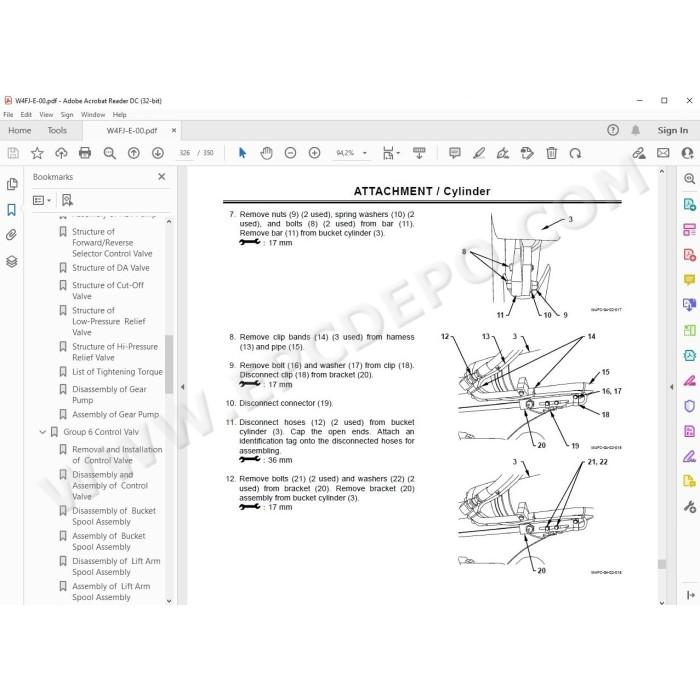Open the Layers panel icon
This screenshot has width=700, height=700.
tap(12, 262)
